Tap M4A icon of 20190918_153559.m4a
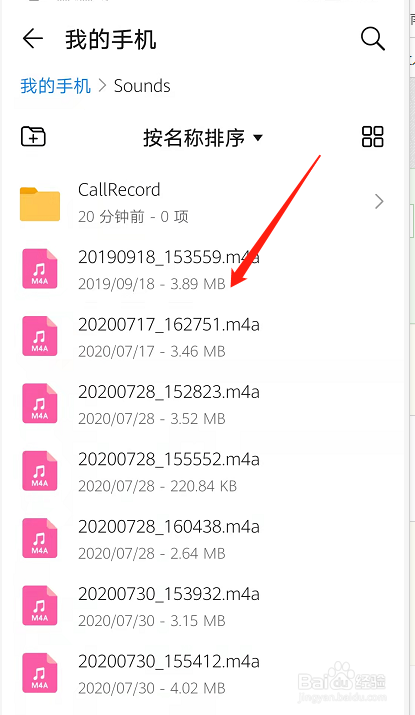Screen dimensions: 415x715 [x=40, y=269]
